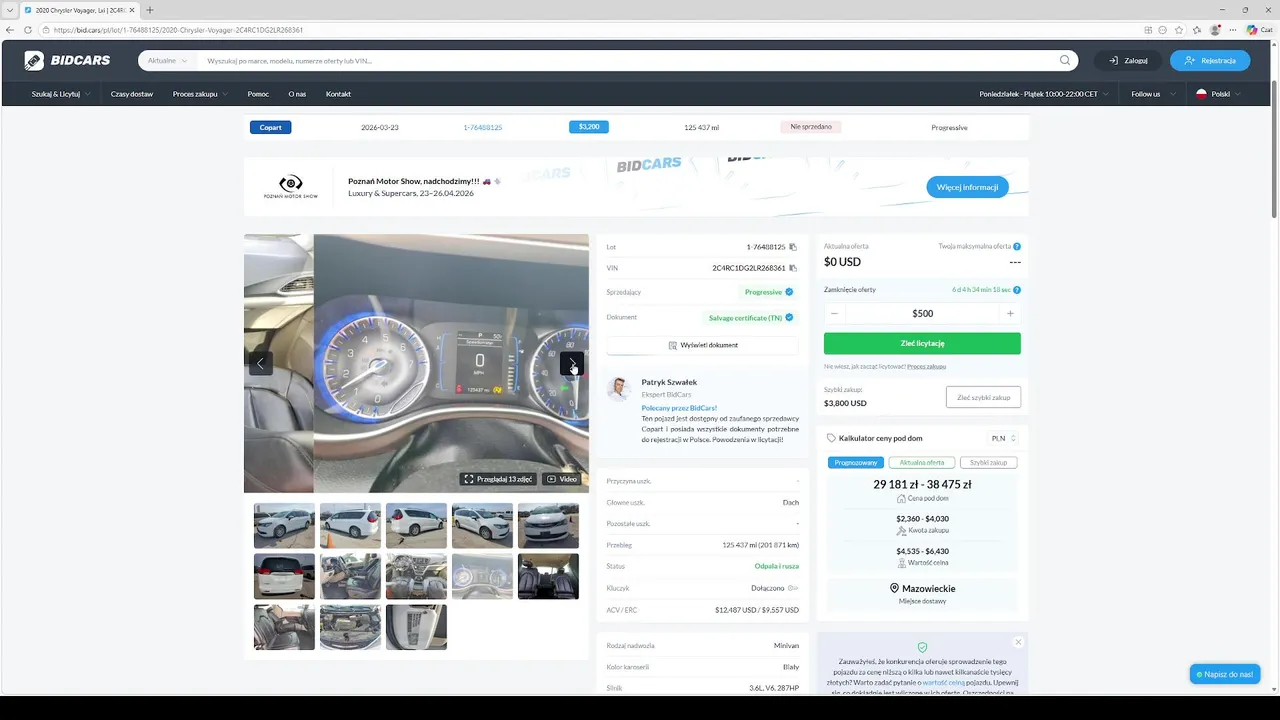The height and width of the screenshot is (720, 1280).
Task: Add page to browser favorites star
Action: tap(1180, 30)
